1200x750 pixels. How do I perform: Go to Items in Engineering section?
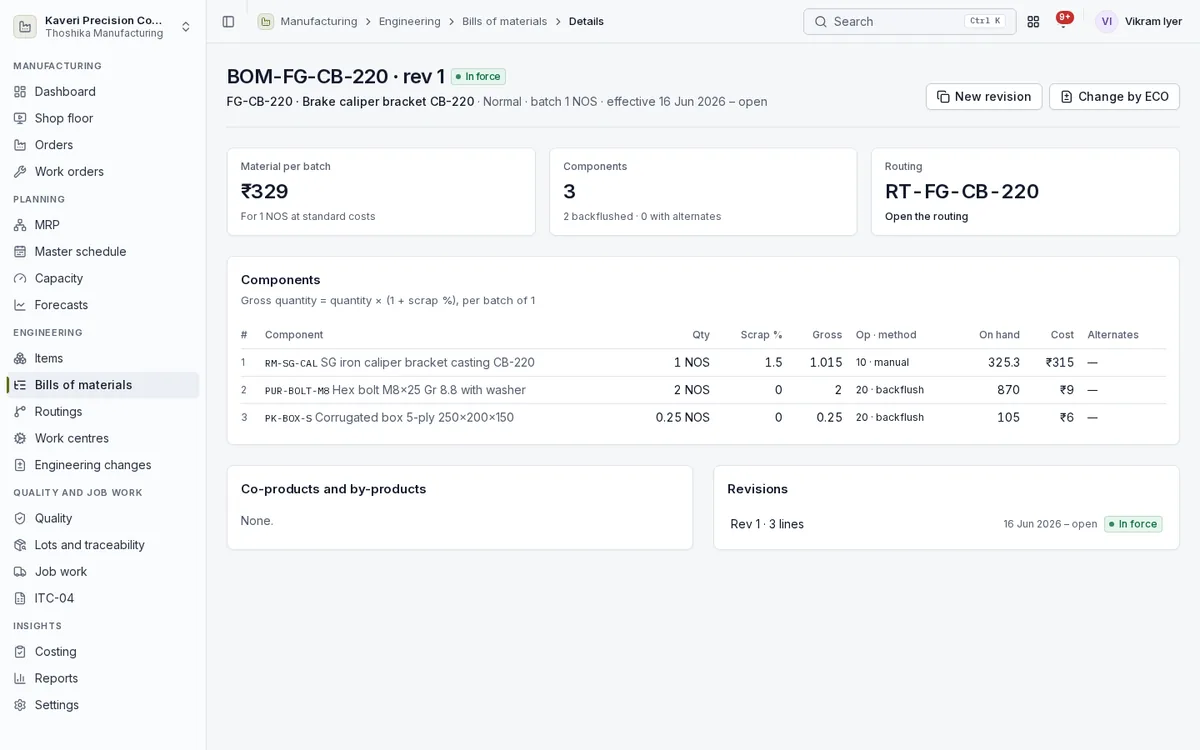(x=103, y=358)
